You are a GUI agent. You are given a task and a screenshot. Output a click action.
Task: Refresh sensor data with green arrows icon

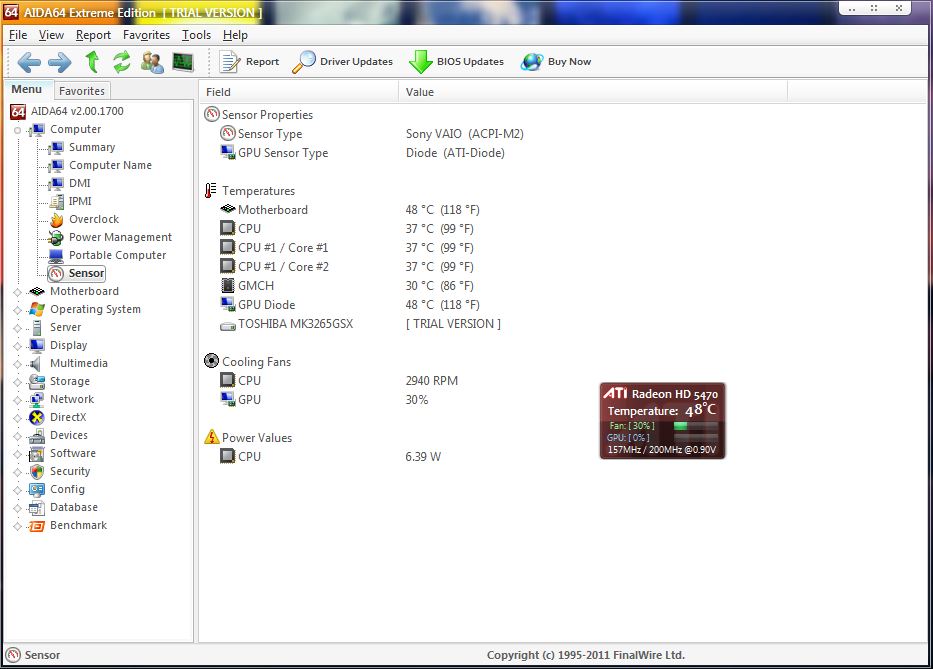(x=122, y=62)
